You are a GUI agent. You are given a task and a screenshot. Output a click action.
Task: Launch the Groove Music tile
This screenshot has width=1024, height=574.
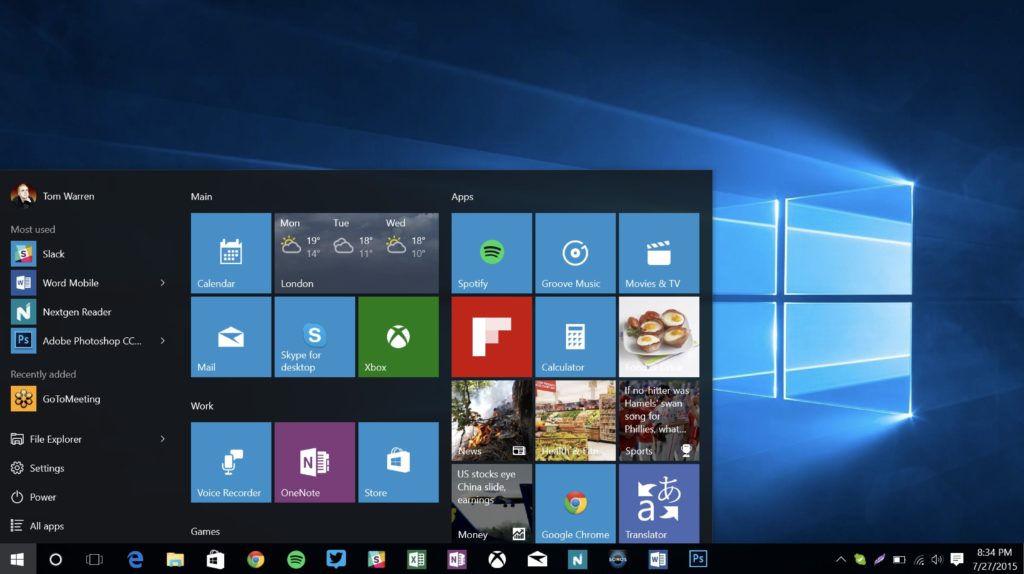574,253
